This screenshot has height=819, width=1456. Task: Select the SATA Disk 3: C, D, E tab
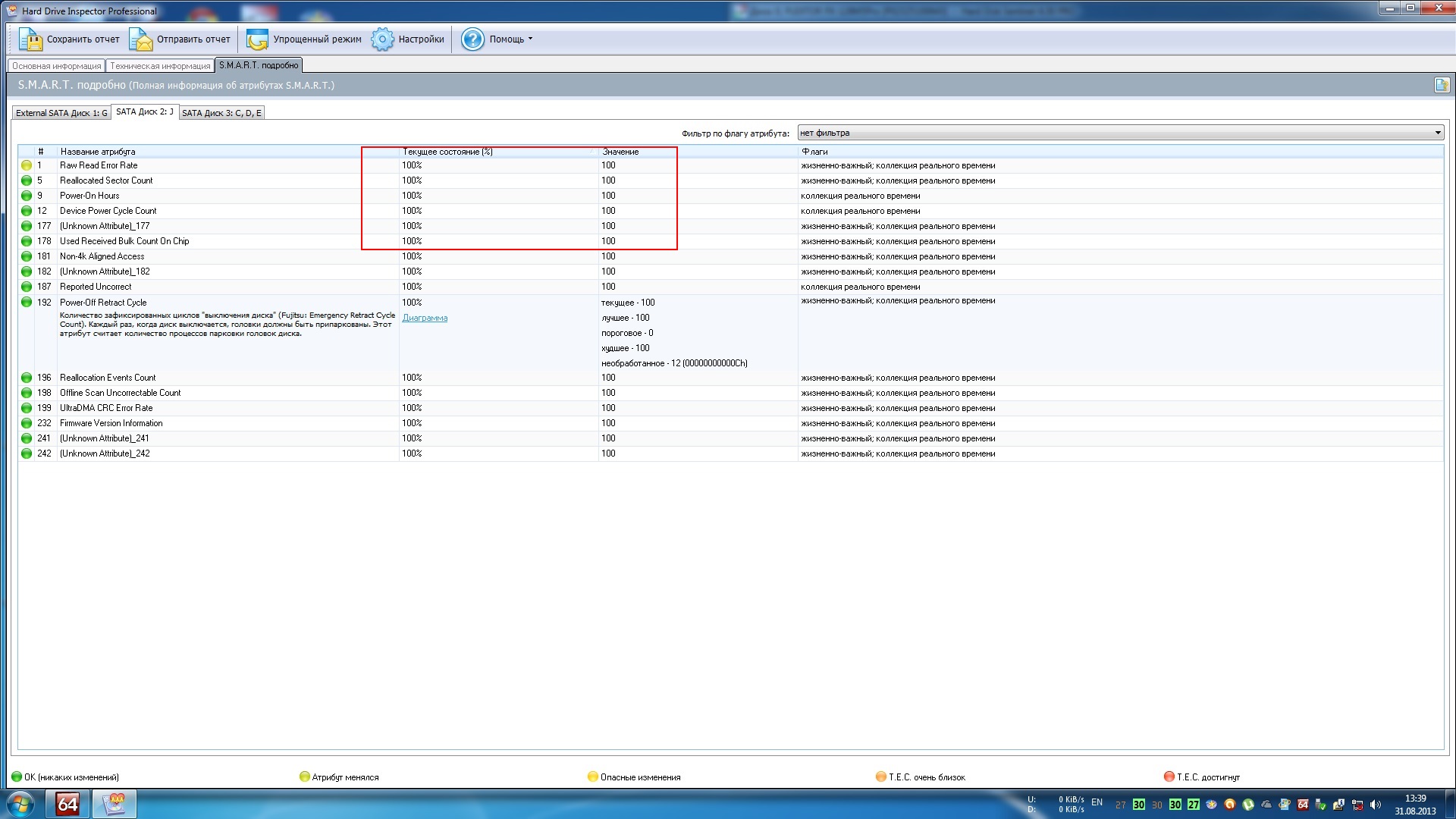221,113
